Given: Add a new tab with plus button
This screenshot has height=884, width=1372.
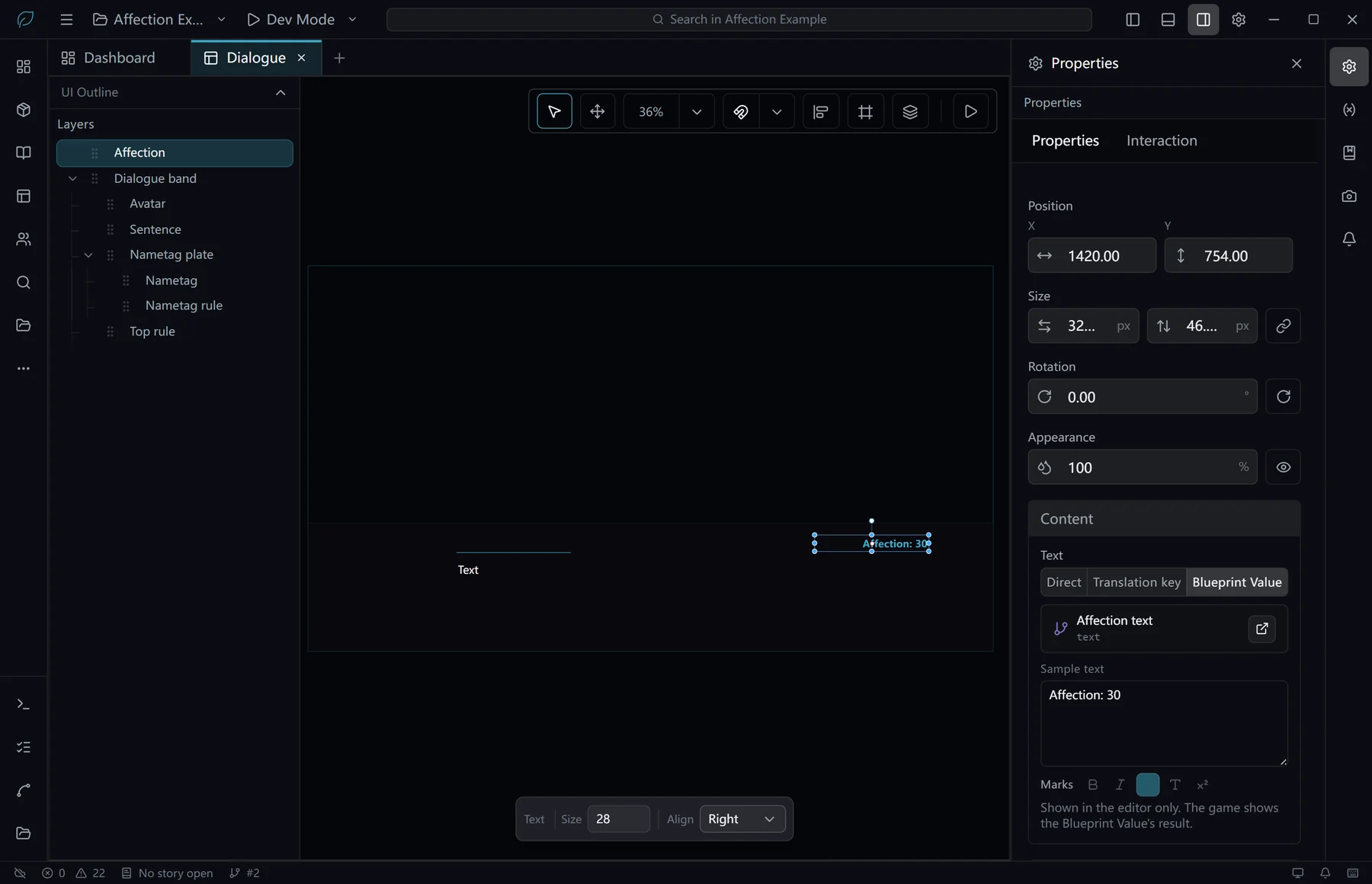Looking at the screenshot, I should 339,58.
